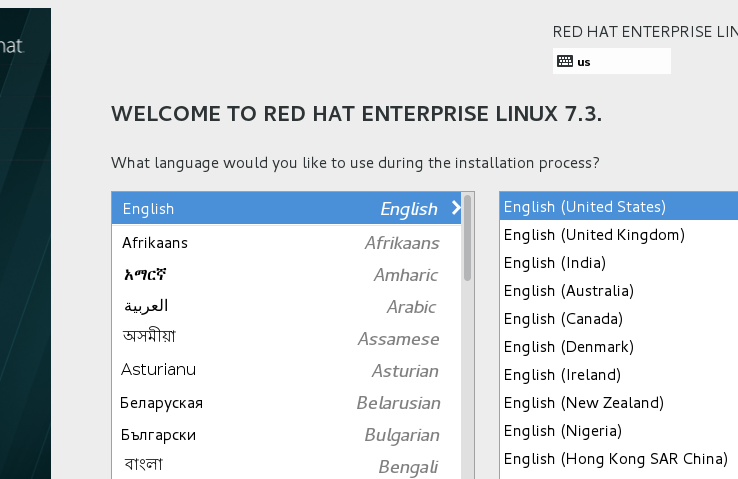Choose English (Ireland) locale

(x=618, y=375)
